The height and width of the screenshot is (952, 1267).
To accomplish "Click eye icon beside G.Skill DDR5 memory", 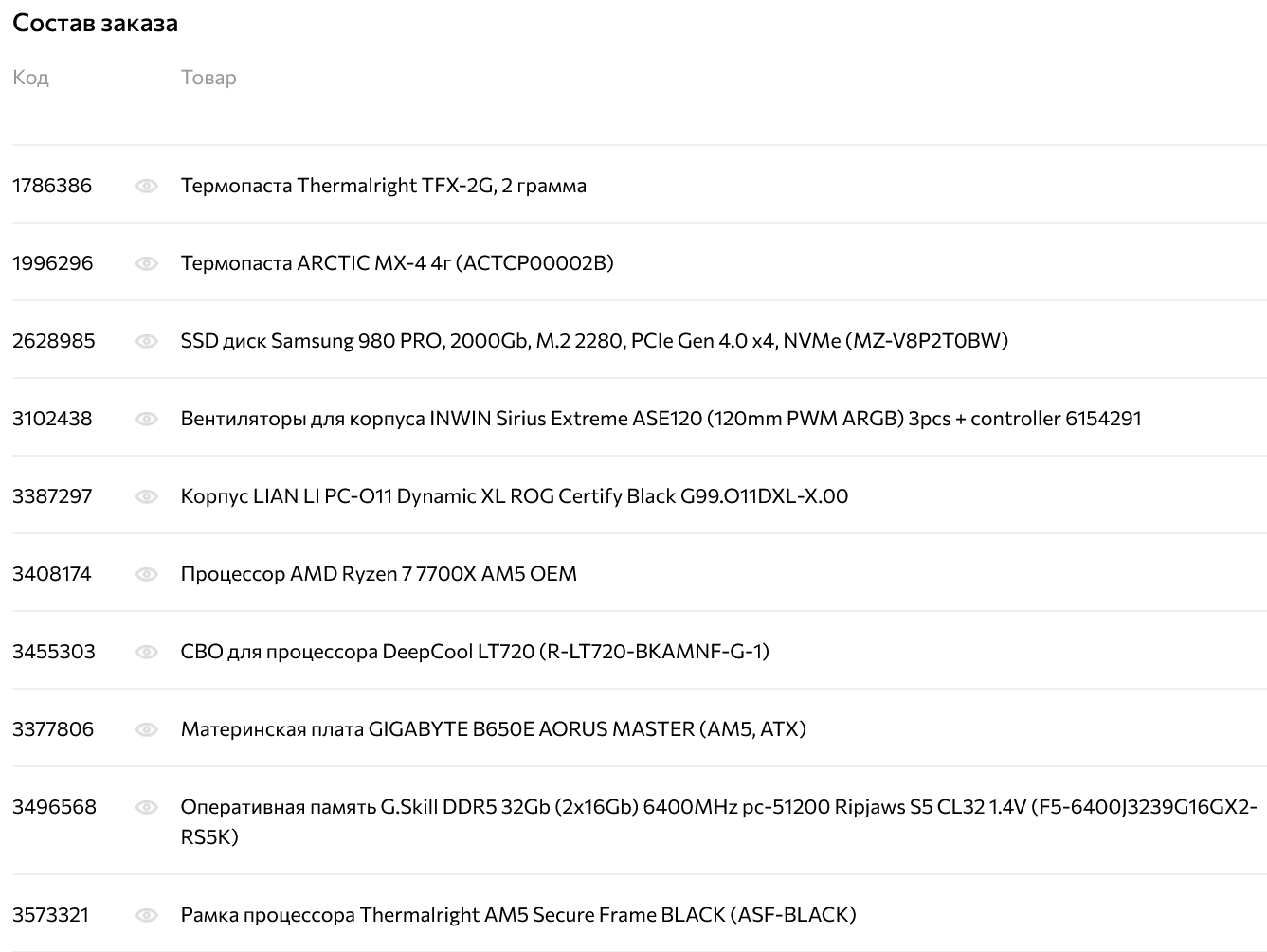I will (146, 807).
